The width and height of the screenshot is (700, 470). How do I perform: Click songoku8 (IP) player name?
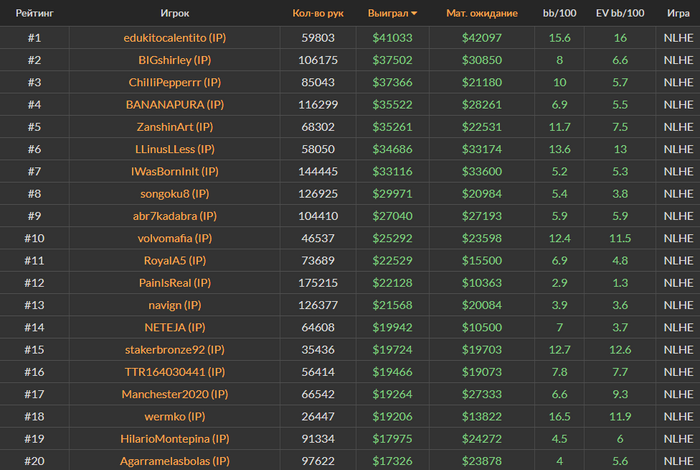tap(175, 194)
